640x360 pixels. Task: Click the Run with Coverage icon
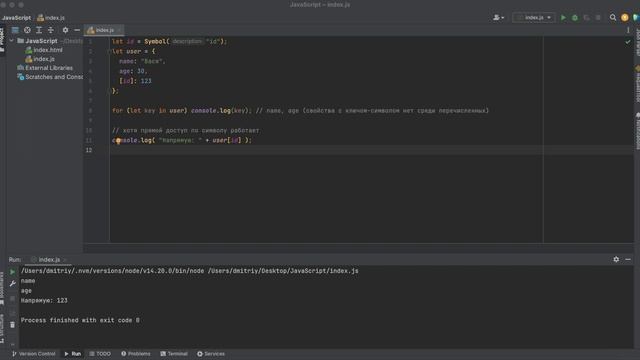click(x=587, y=18)
